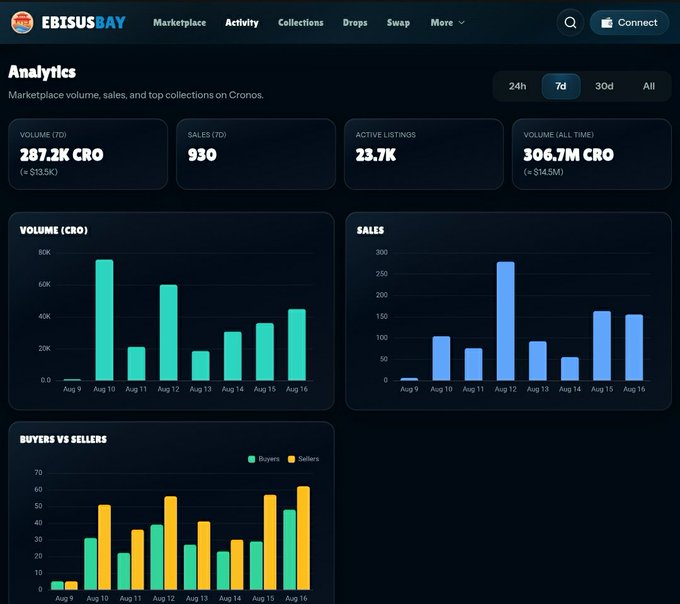680x604 pixels.
Task: Click the "BUYERS VS SELLERS" chart title
Action: tap(63, 439)
